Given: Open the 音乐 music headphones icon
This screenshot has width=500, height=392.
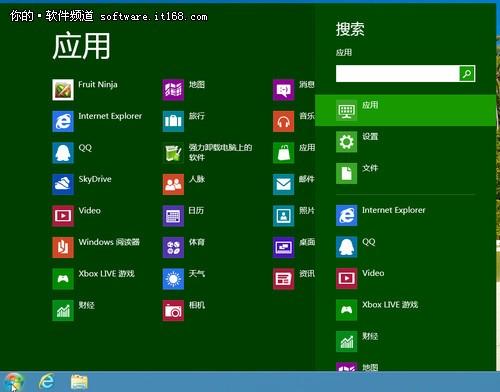Looking at the screenshot, I should tap(283, 121).
